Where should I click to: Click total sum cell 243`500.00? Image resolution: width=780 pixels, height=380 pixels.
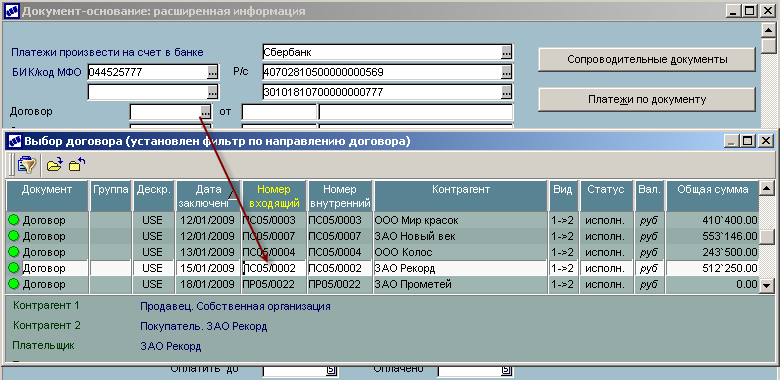[x=712, y=252]
